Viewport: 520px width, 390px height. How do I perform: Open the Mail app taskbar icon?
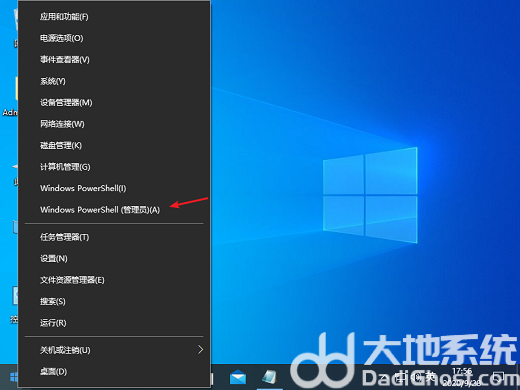238,378
